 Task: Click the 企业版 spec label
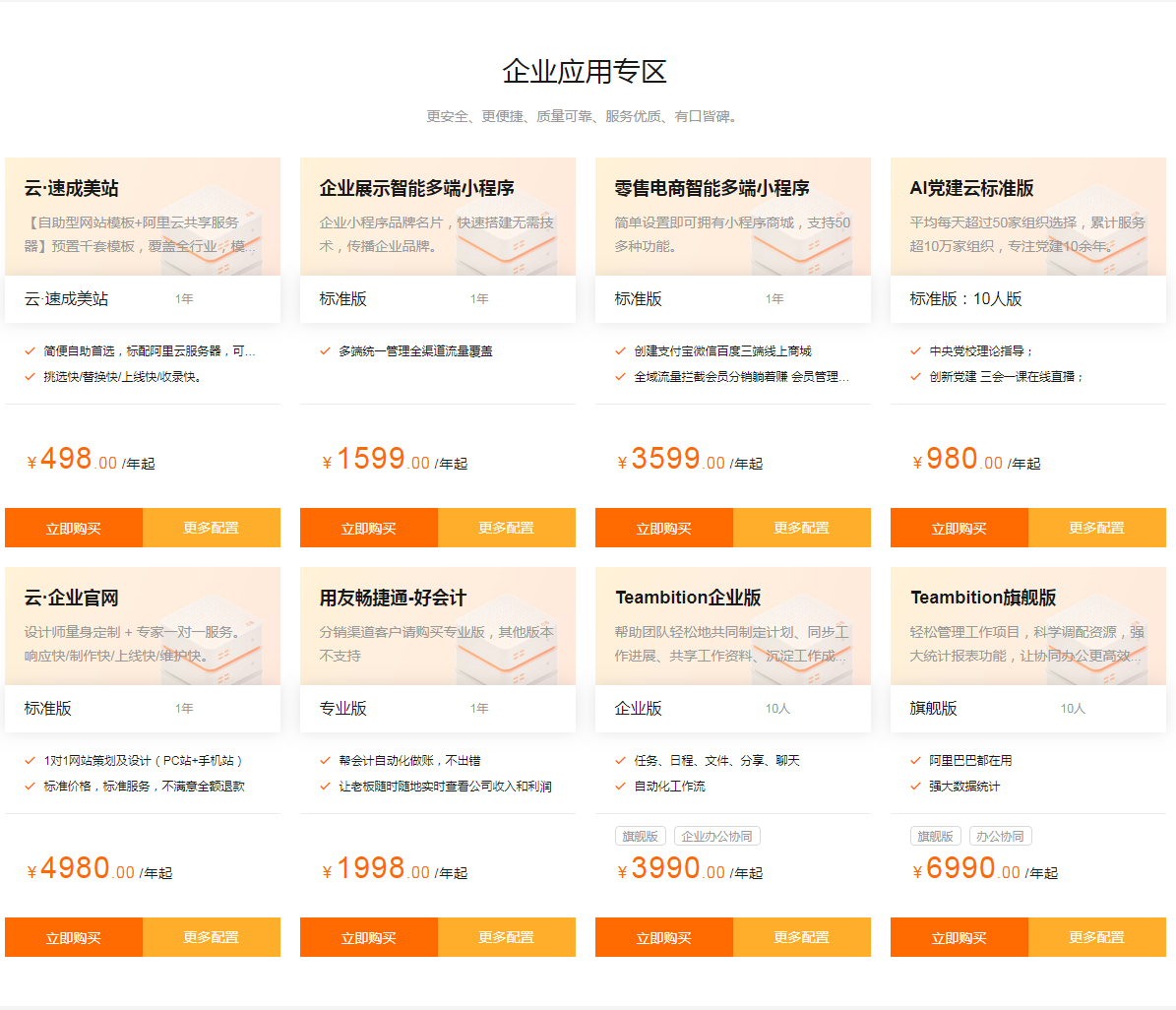click(639, 709)
